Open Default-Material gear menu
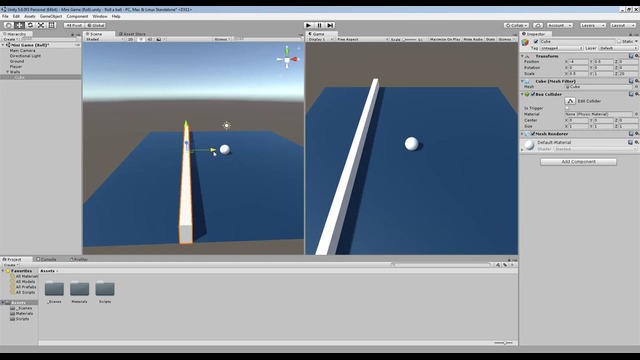Image resolution: width=640 pixels, height=360 pixels. pyautogui.click(x=636, y=142)
